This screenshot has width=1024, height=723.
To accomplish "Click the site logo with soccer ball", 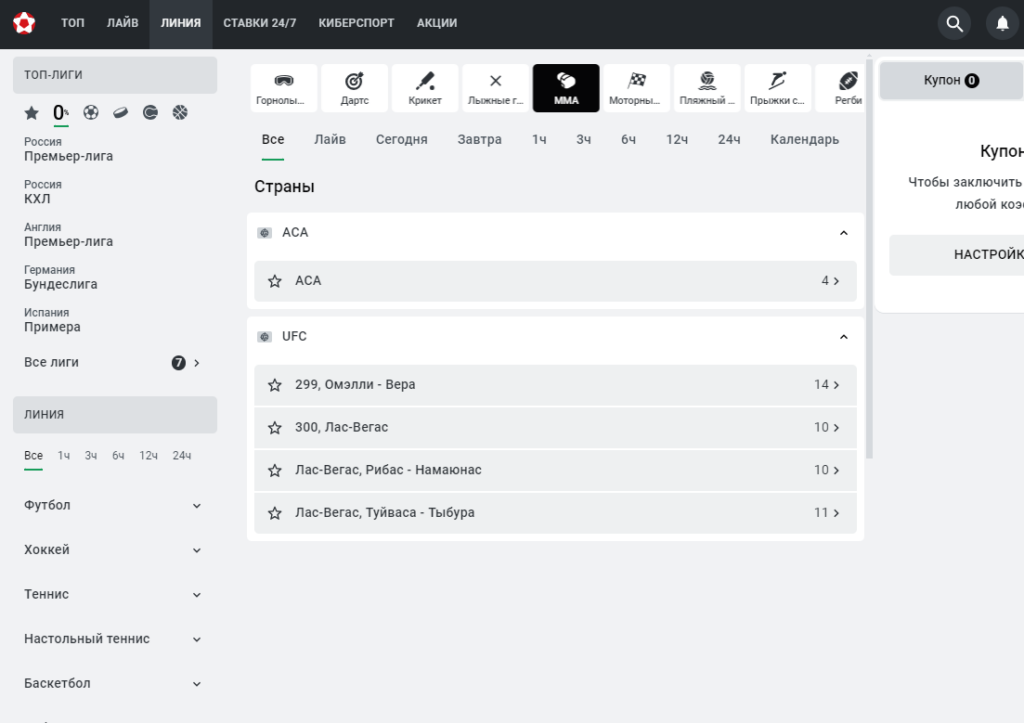I will tap(24, 24).
